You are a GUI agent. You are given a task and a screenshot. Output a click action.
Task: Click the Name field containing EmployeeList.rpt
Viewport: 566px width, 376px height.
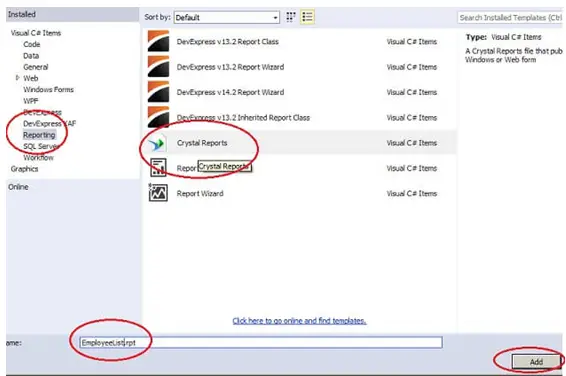click(x=261, y=342)
